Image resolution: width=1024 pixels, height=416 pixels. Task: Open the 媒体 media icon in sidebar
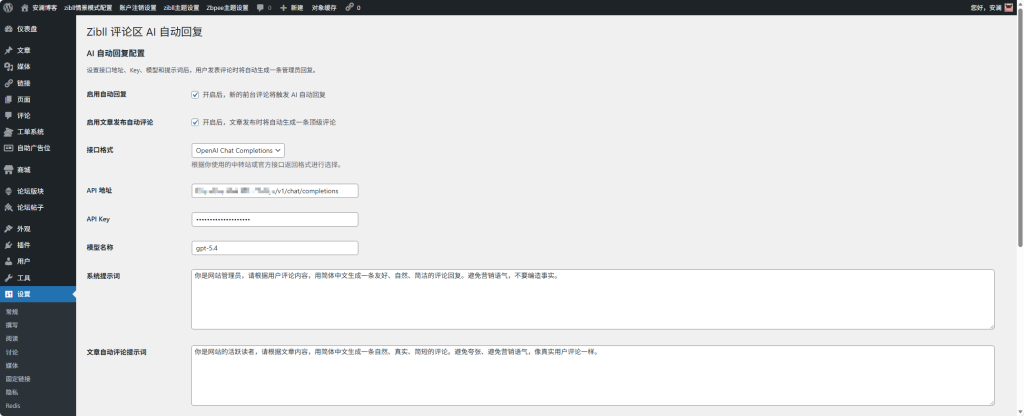point(8,66)
